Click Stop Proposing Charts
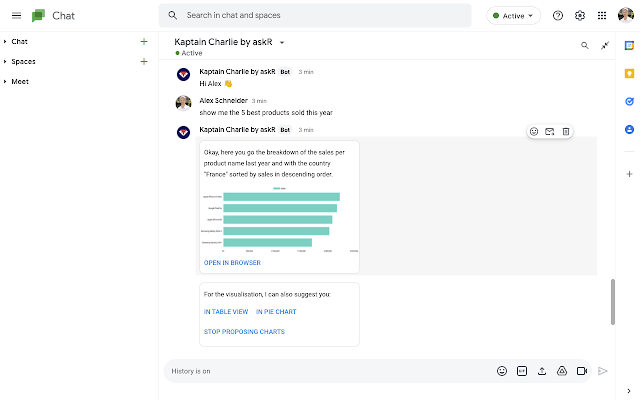Image resolution: width=640 pixels, height=400 pixels. point(244,331)
